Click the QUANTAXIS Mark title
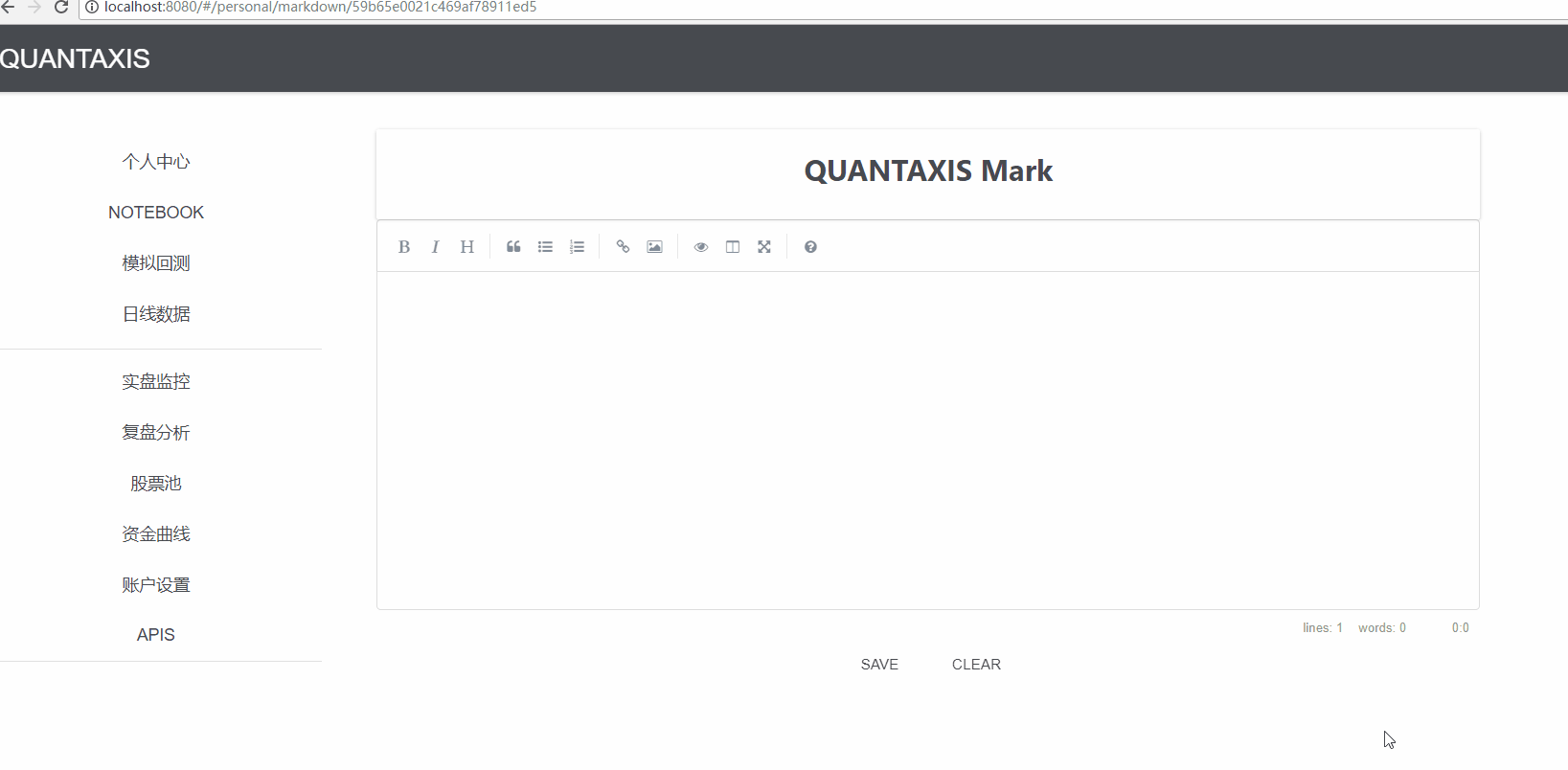Screen dimensions: 1568x770 click(928, 170)
